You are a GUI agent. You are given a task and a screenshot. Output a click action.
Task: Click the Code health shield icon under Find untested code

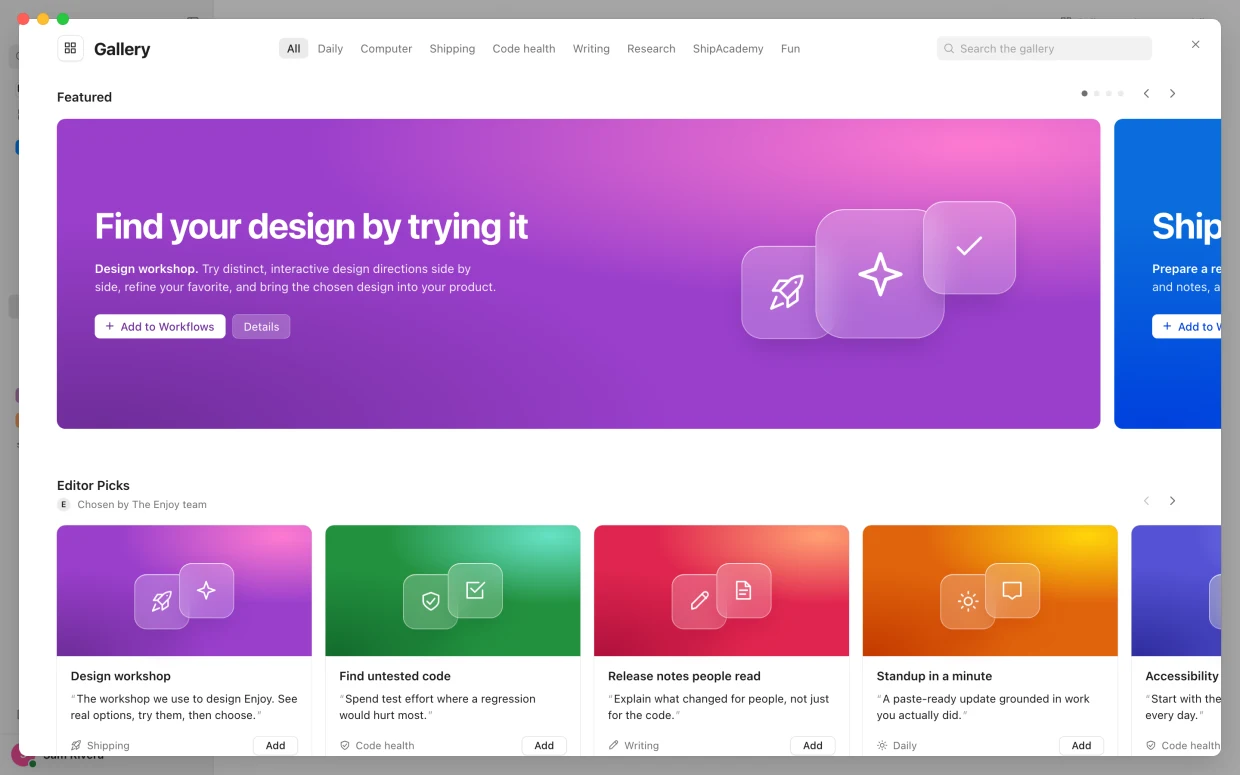click(345, 745)
